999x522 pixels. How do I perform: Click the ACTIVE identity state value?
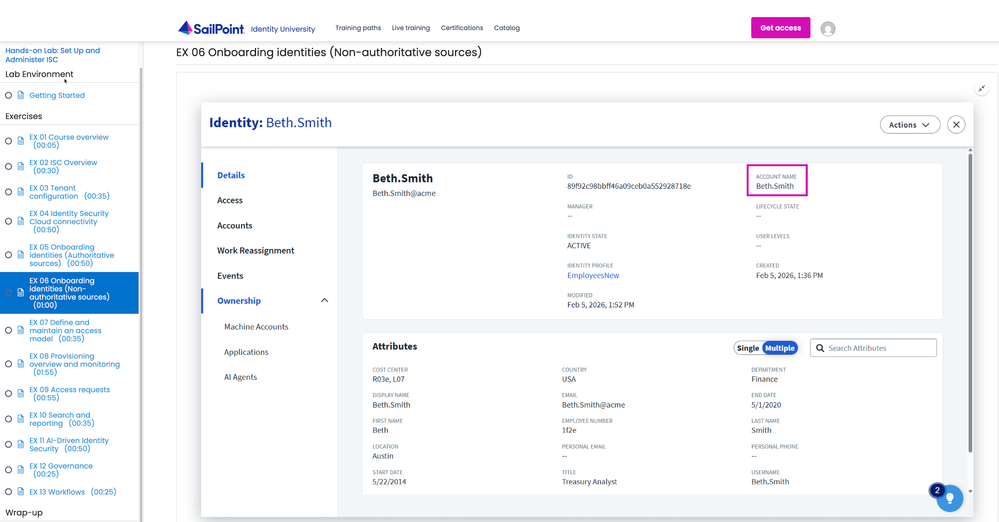pos(579,245)
